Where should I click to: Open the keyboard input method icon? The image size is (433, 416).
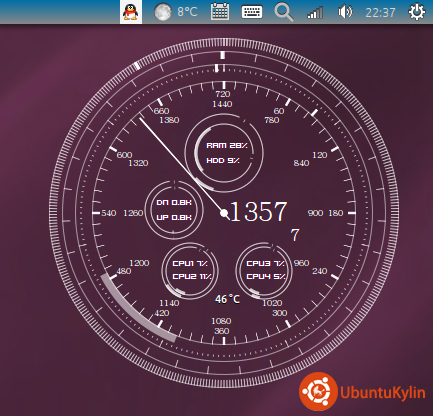click(252, 12)
